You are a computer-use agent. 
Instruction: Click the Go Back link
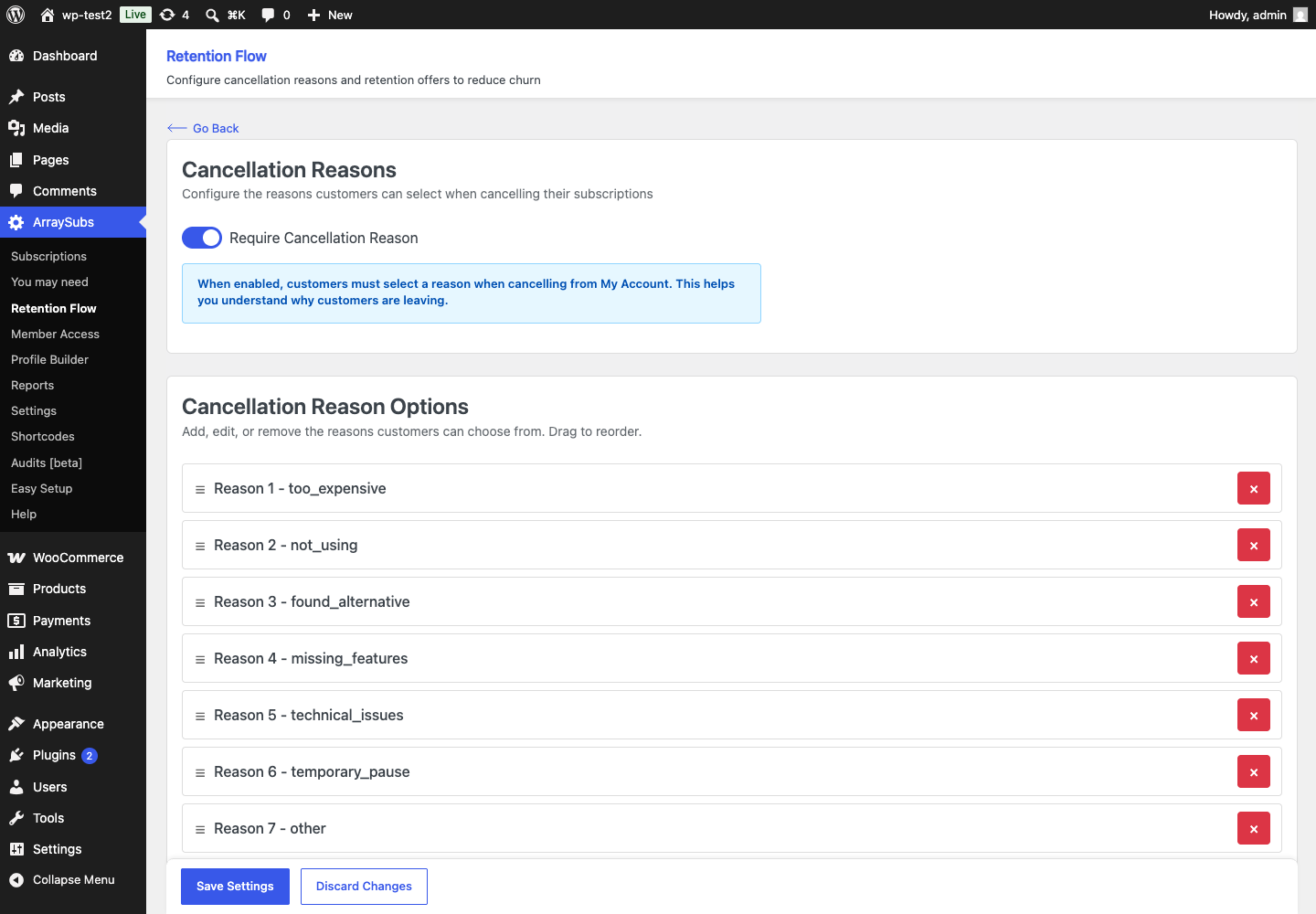point(203,129)
